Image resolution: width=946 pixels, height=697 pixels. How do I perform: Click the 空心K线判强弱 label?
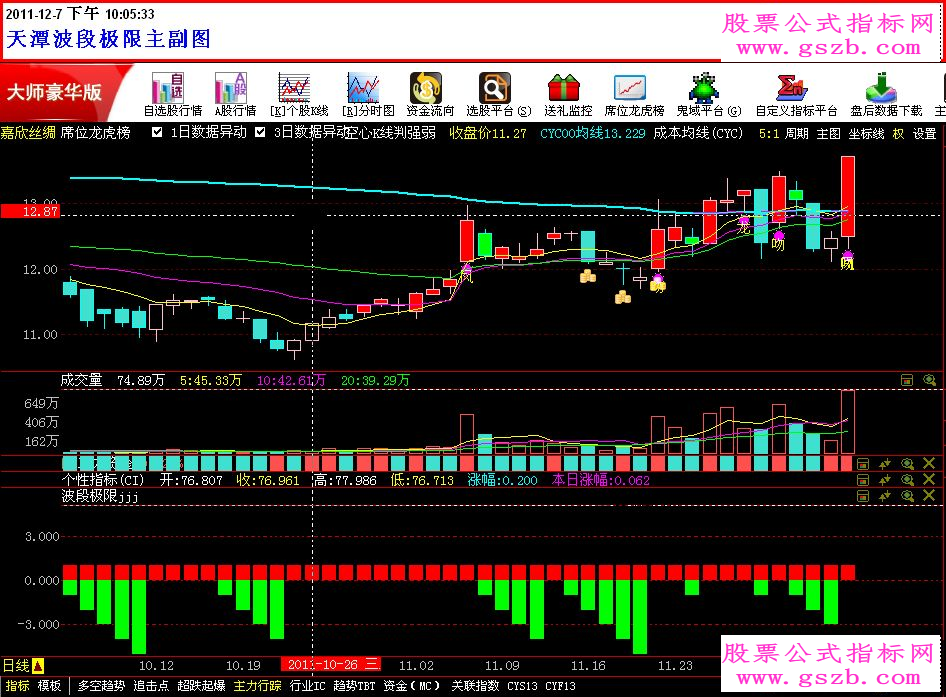[x=392, y=133]
